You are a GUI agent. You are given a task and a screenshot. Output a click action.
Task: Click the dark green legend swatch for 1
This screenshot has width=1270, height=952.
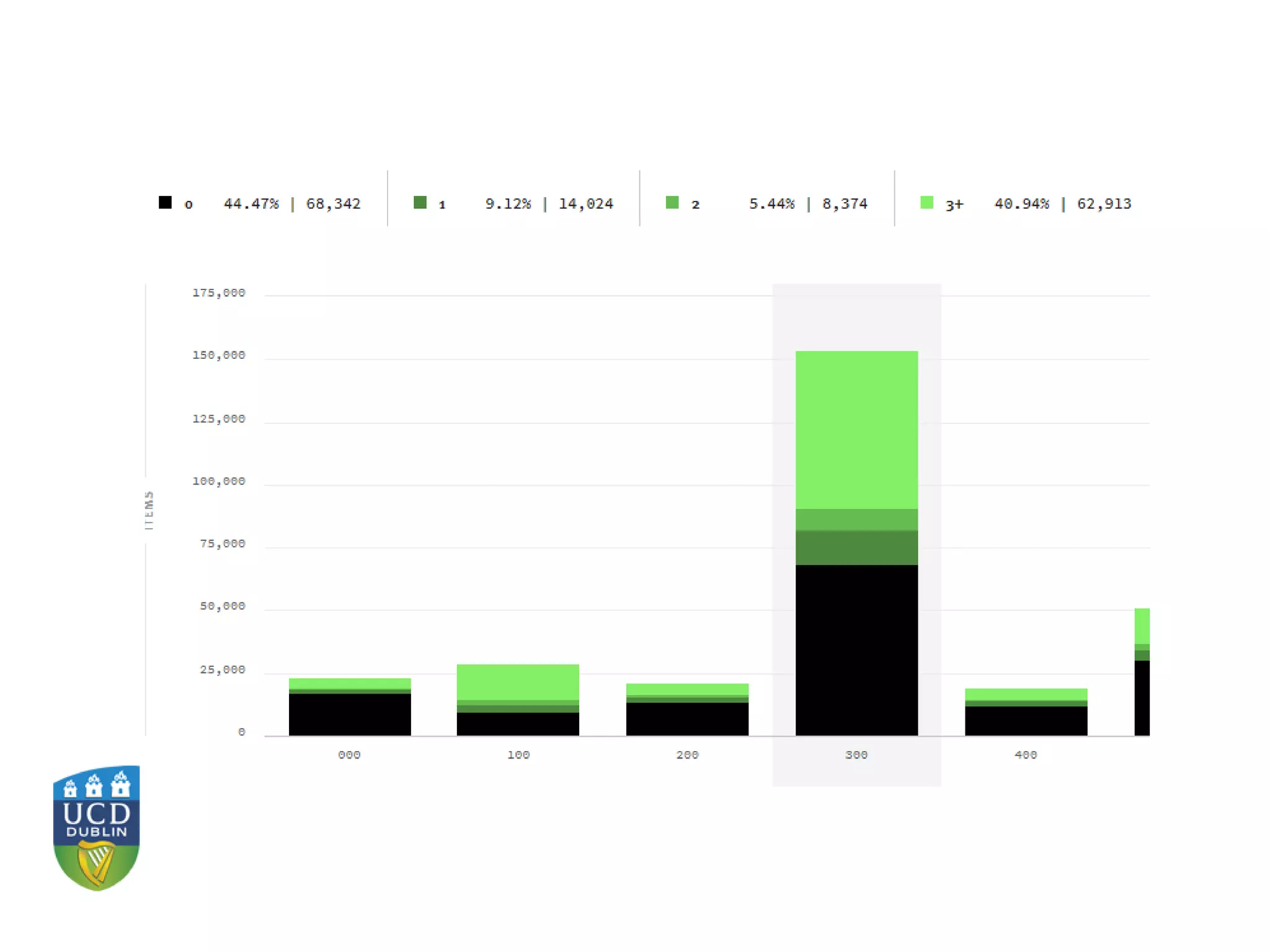point(420,203)
